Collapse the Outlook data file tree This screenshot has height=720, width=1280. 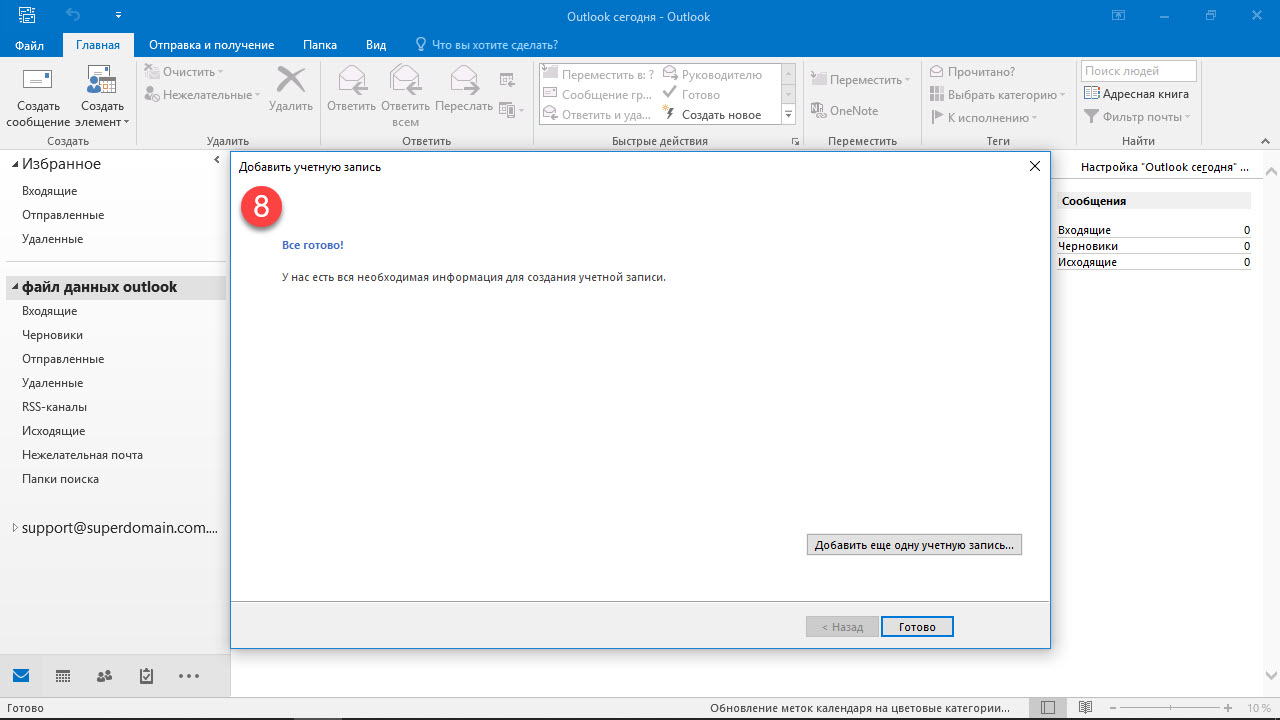tap(15, 287)
